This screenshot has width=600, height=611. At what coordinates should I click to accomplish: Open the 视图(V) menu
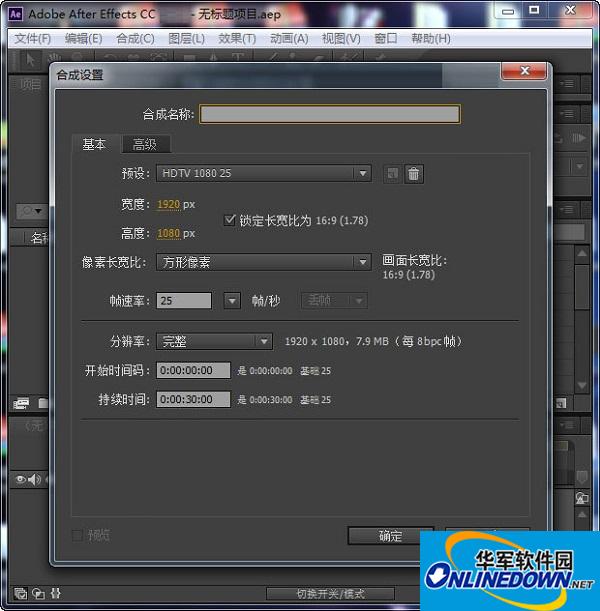341,39
